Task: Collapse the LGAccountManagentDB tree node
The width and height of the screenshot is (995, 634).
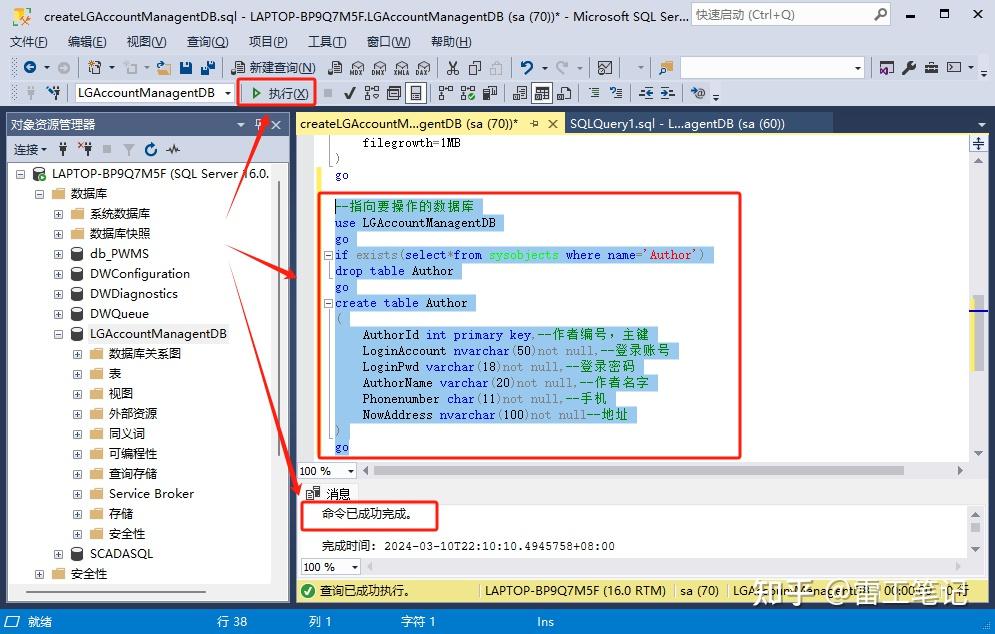Action: pyautogui.click(x=58, y=334)
